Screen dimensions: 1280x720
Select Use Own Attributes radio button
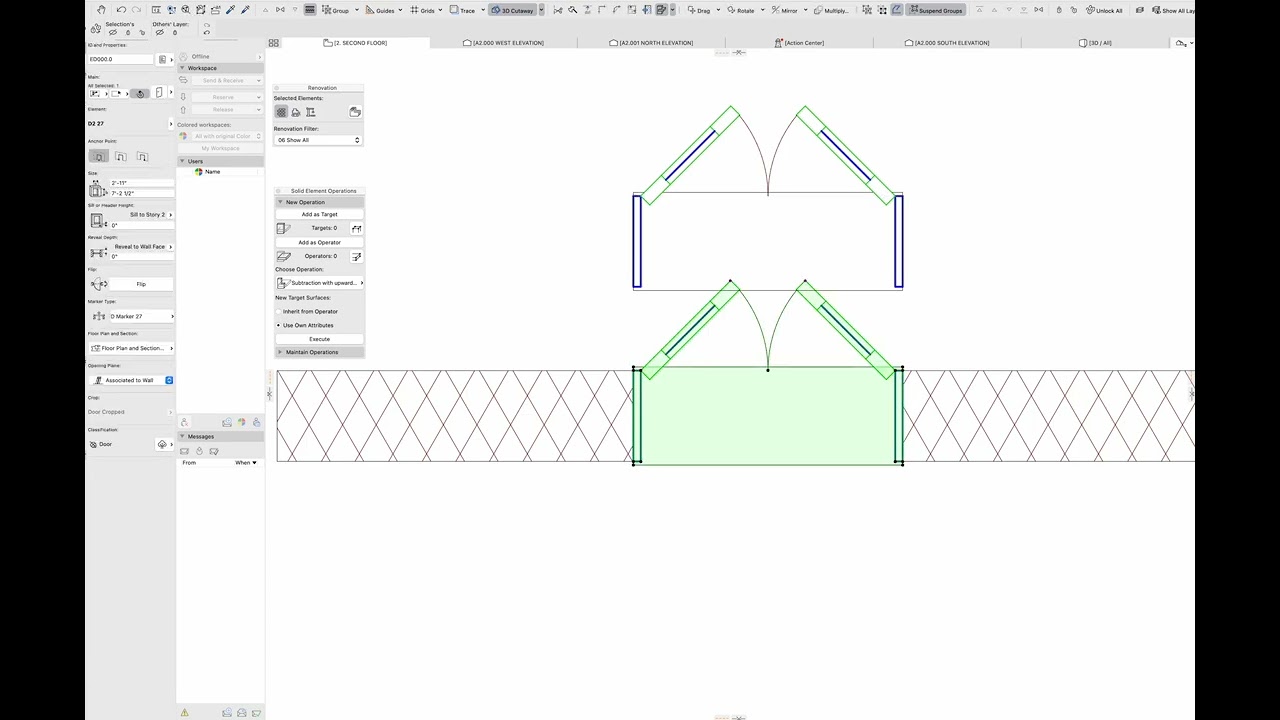(279, 325)
